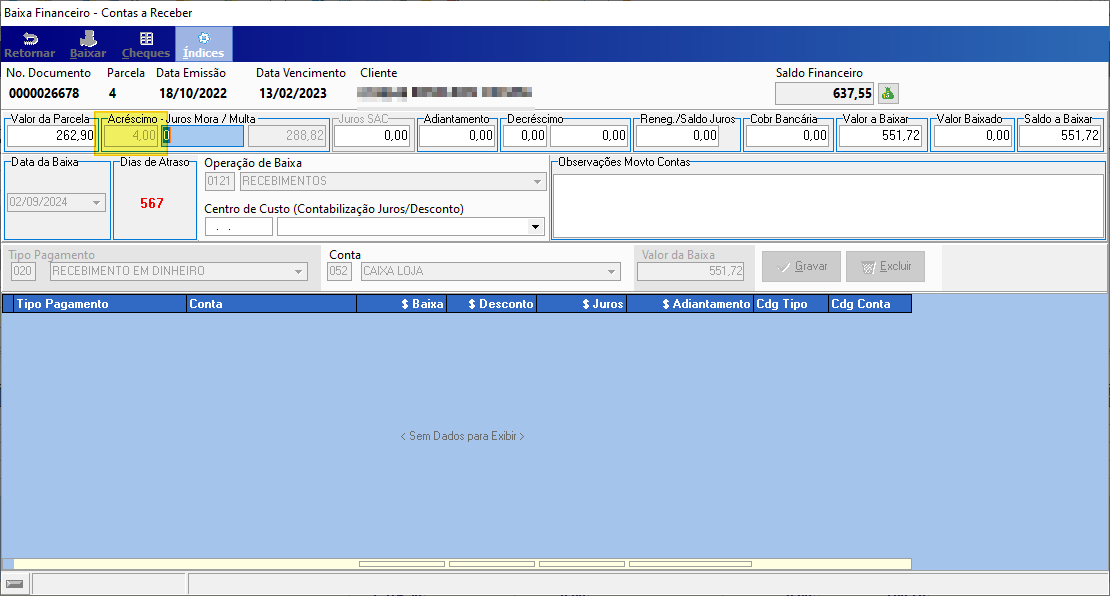Click the $ Desconto column header
This screenshot has height=596, width=1110.
(x=491, y=304)
